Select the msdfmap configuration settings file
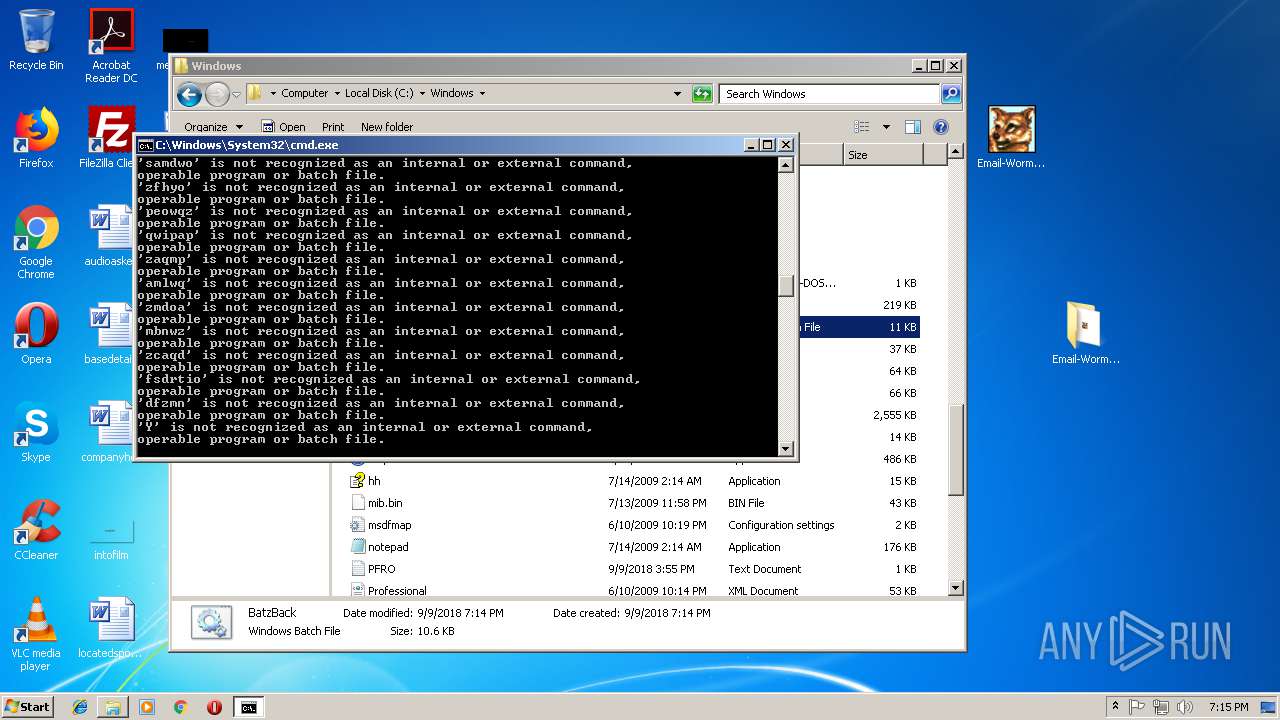The image size is (1280, 720). (x=633, y=525)
